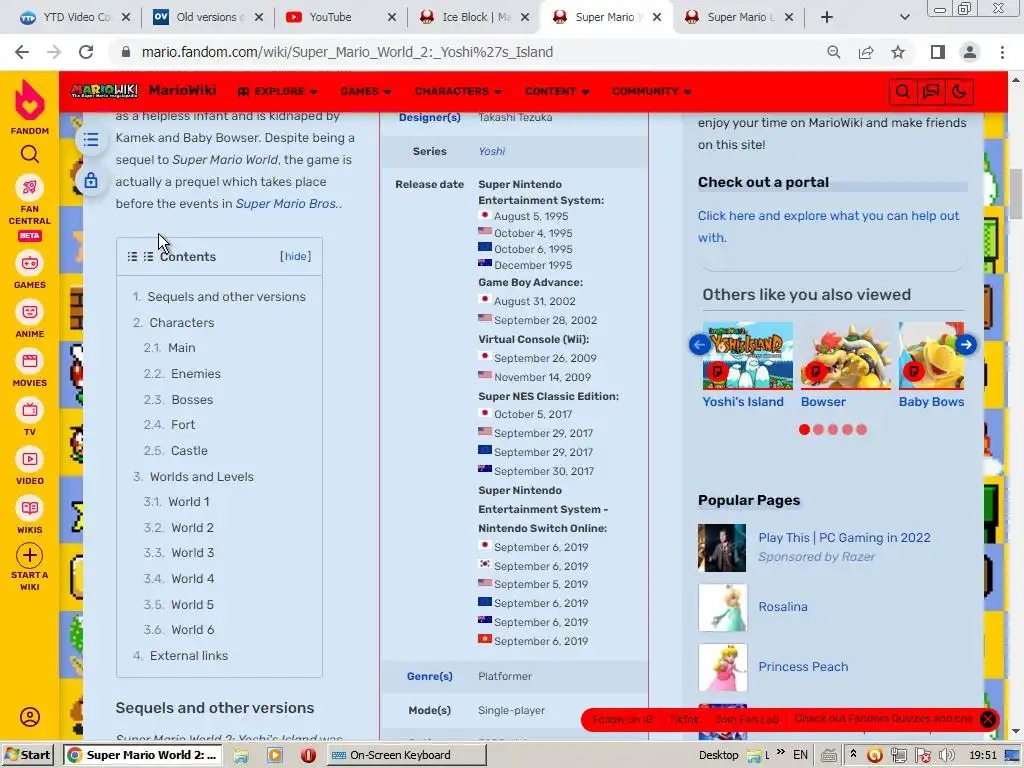Switch to Old versions tab
This screenshot has width=1024, height=768.
click(x=207, y=18)
